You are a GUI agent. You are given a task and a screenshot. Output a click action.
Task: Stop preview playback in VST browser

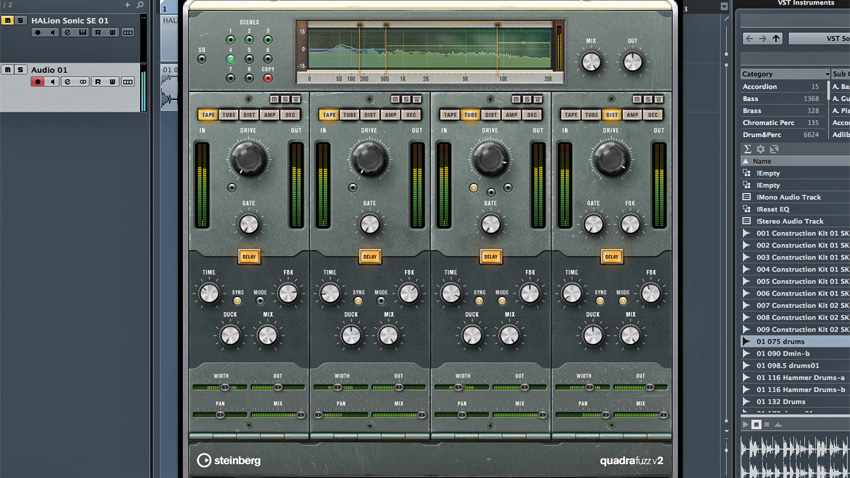pos(756,424)
